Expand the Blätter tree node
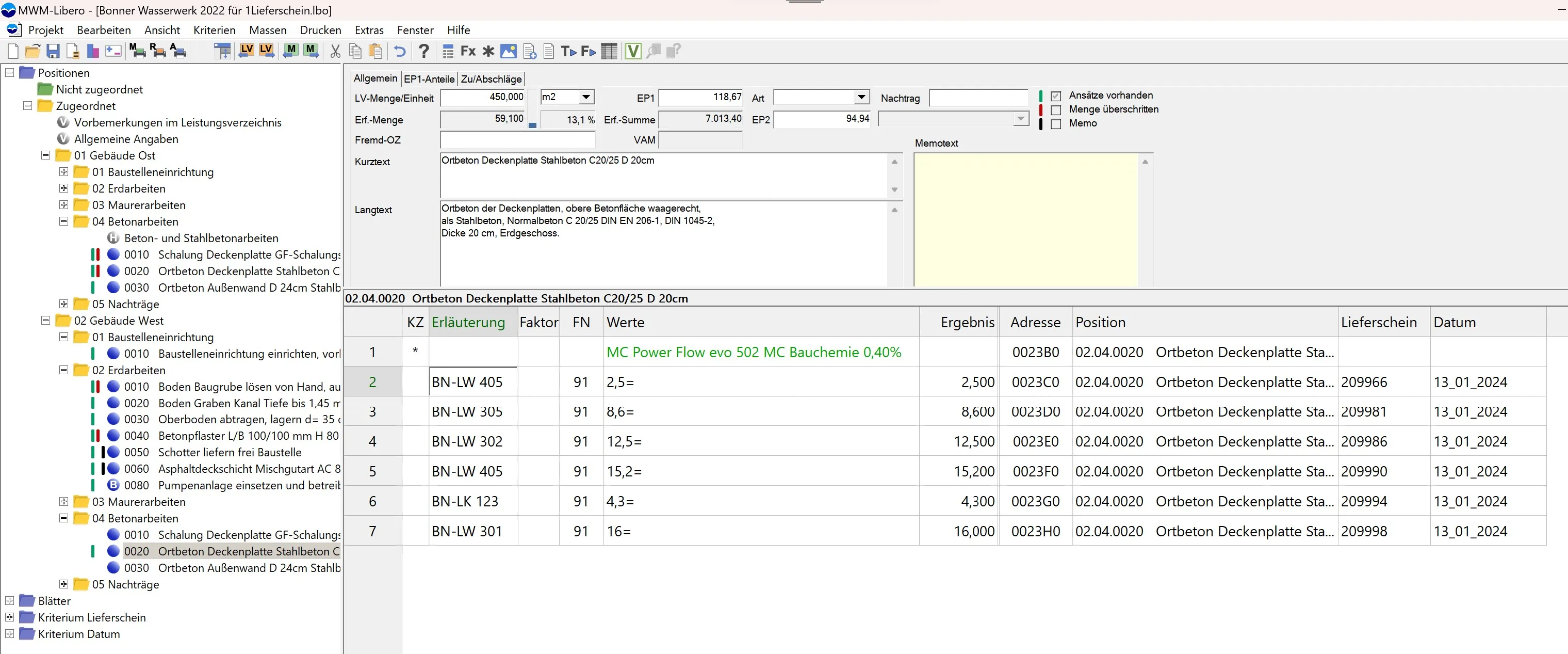1568x654 pixels. 10,600
